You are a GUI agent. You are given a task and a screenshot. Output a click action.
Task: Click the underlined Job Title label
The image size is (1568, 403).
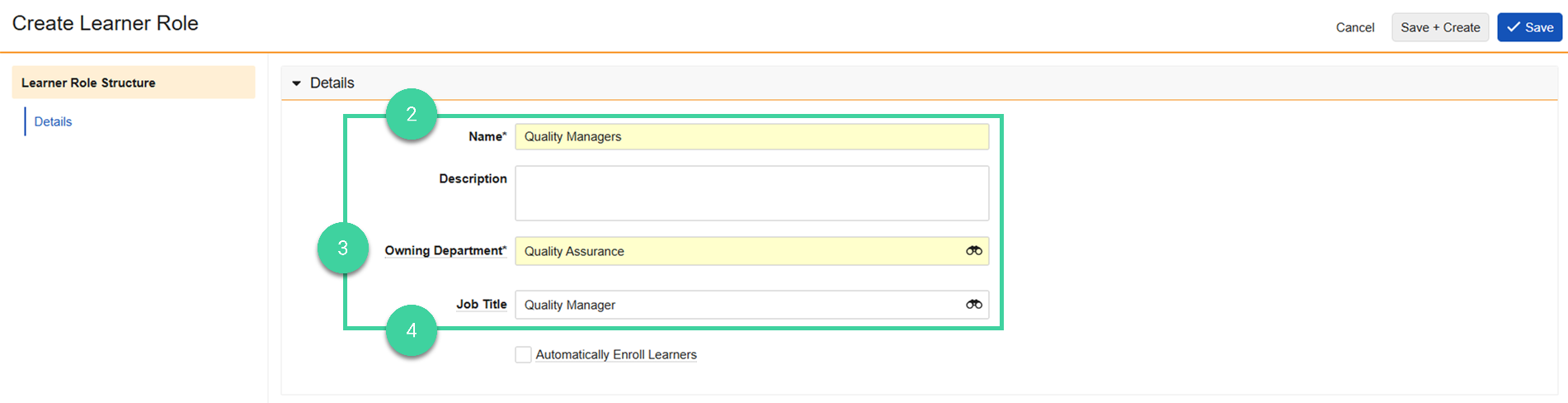(x=481, y=304)
